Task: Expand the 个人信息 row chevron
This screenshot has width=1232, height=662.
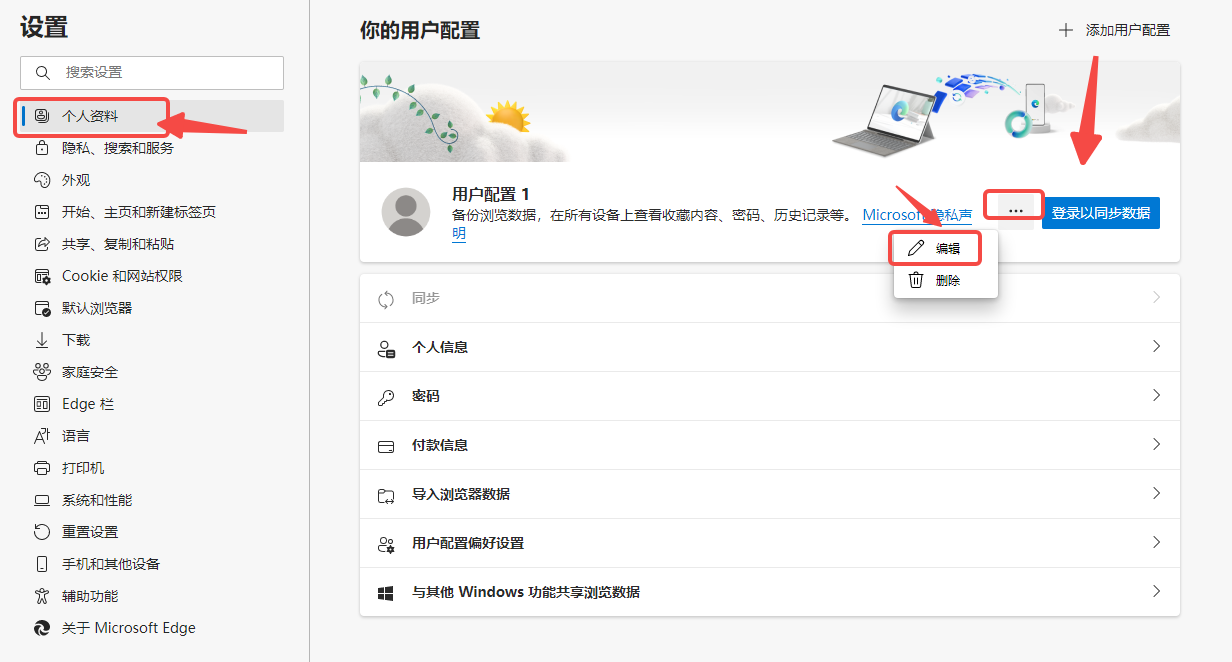Action: [x=1156, y=347]
